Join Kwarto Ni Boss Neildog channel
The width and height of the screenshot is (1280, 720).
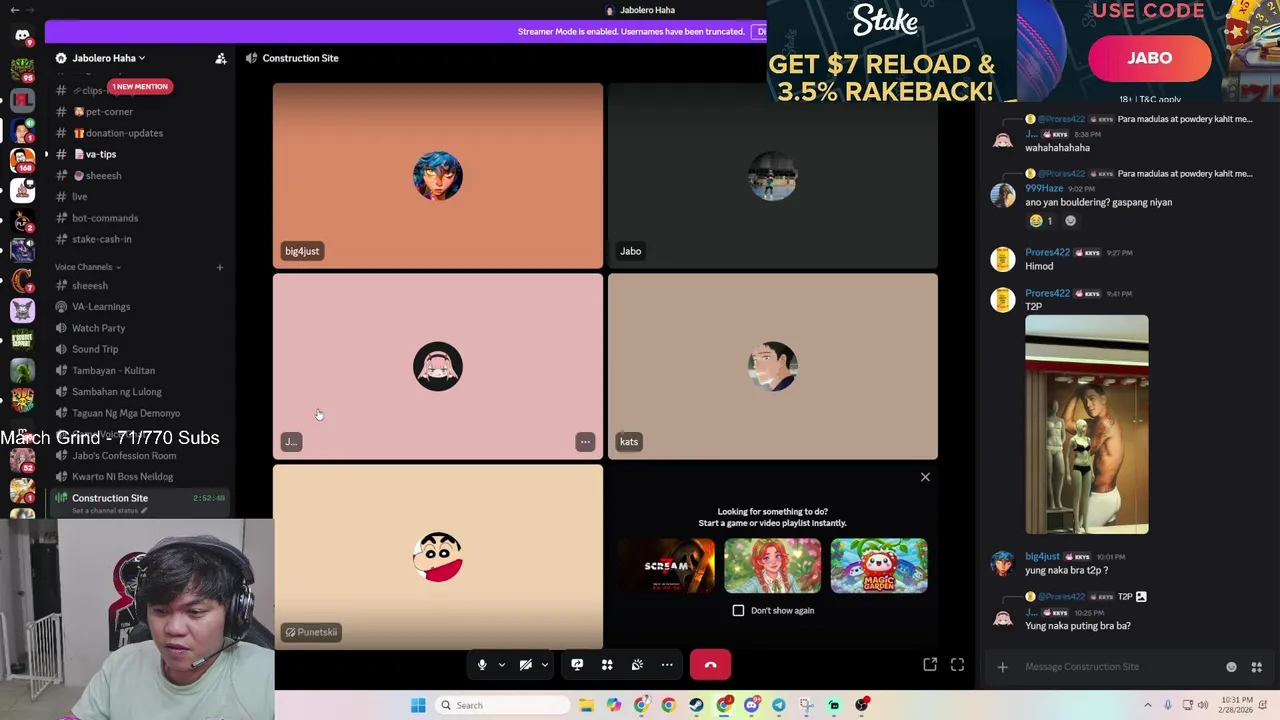[122, 477]
